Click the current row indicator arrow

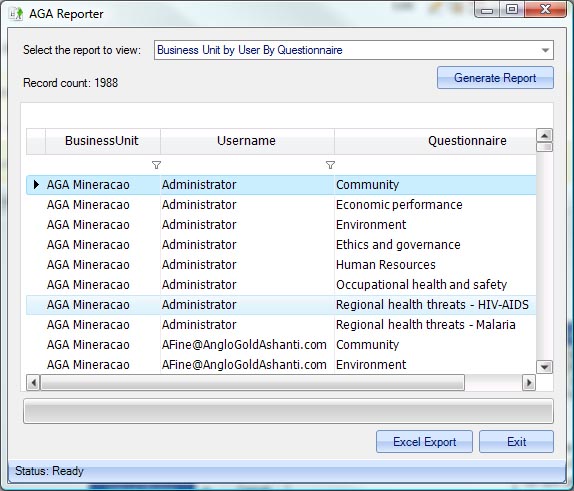point(36,185)
